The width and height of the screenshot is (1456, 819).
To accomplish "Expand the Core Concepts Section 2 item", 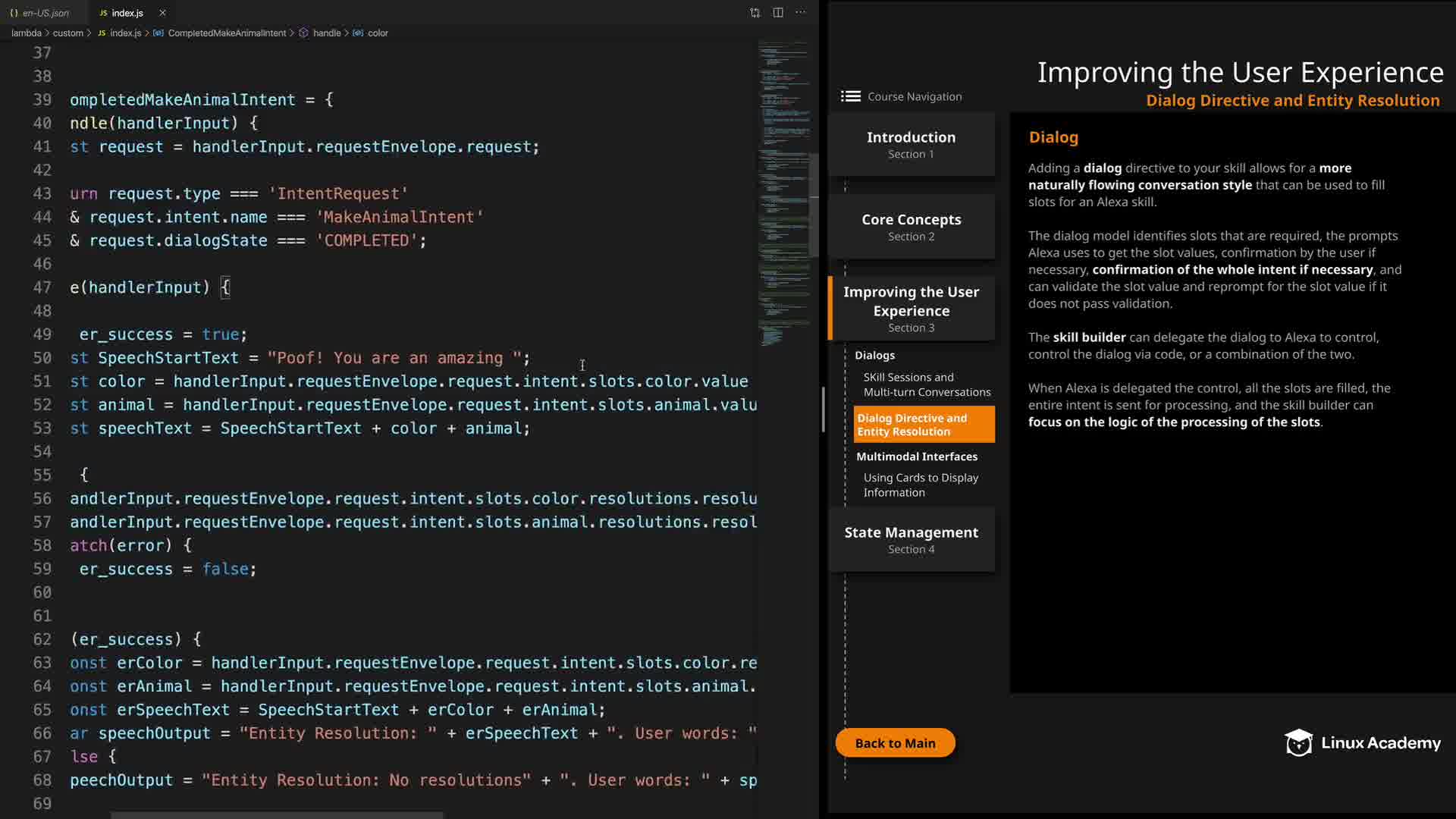I will pyautogui.click(x=911, y=227).
